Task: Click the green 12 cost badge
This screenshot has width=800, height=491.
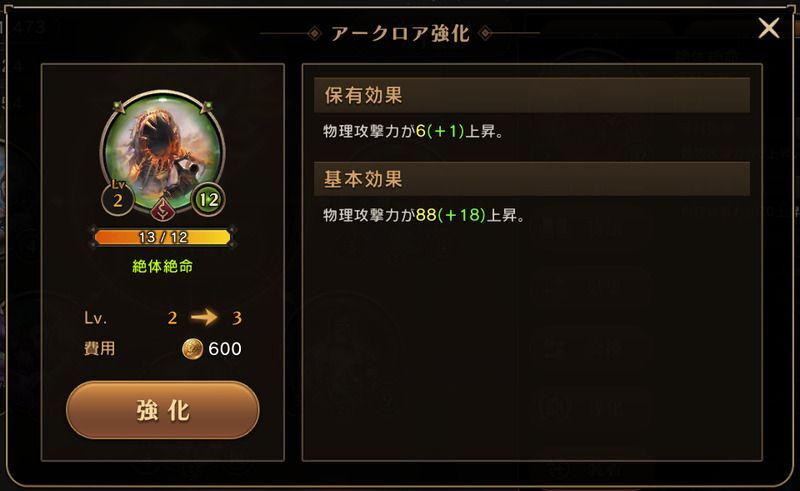Action: click(209, 200)
